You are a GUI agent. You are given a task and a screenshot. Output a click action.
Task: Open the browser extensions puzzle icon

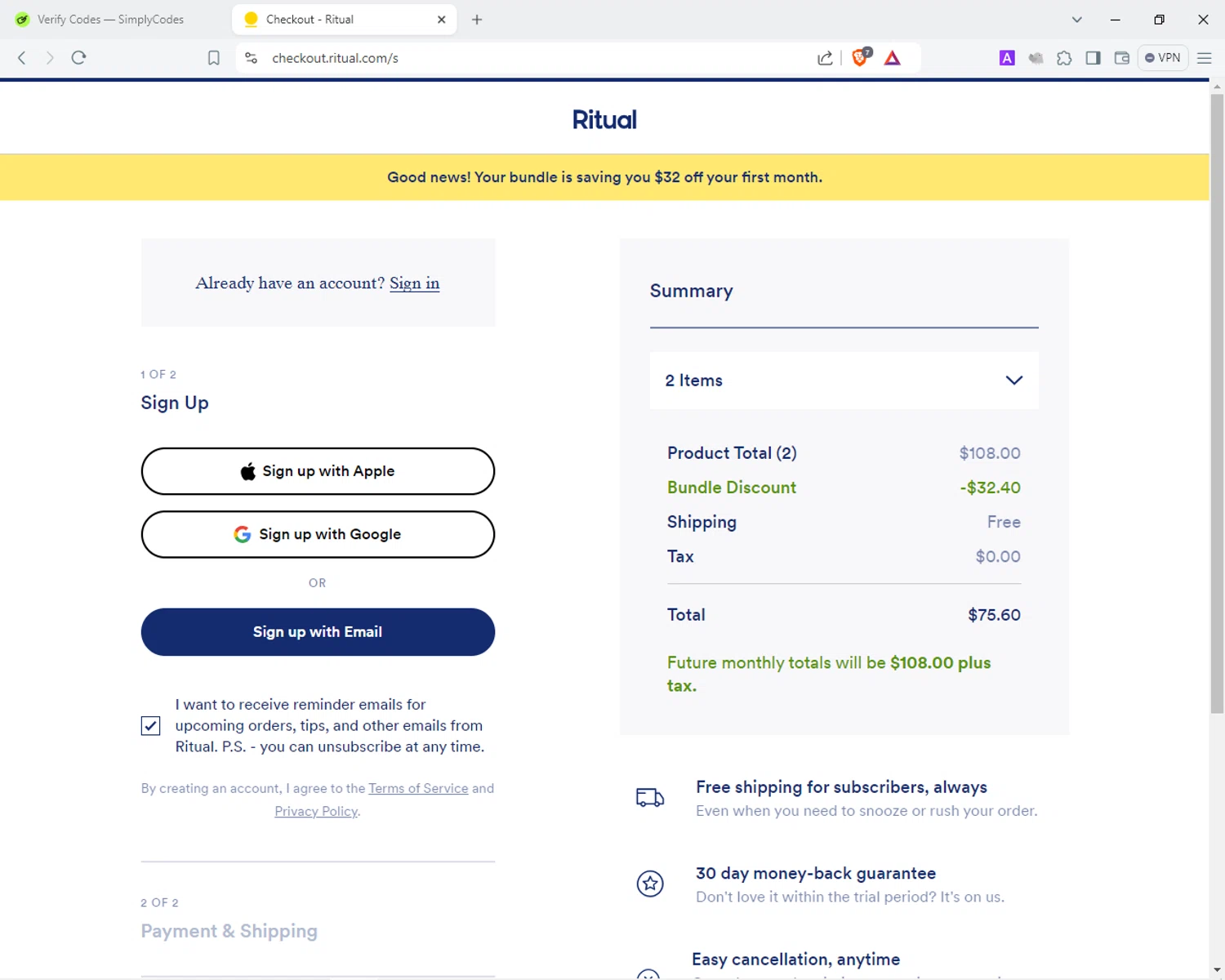(1064, 58)
